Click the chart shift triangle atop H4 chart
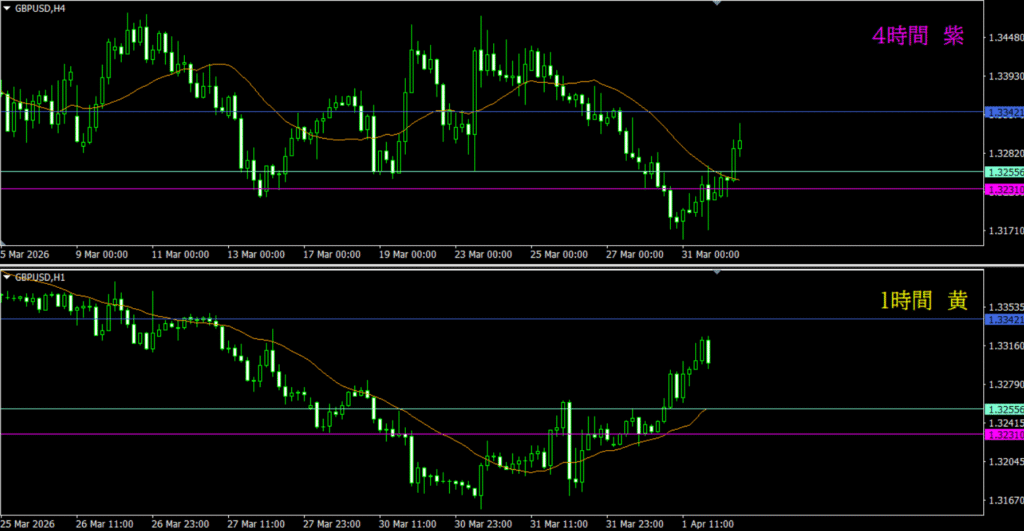Image resolution: width=1024 pixels, height=531 pixels. 717,4
